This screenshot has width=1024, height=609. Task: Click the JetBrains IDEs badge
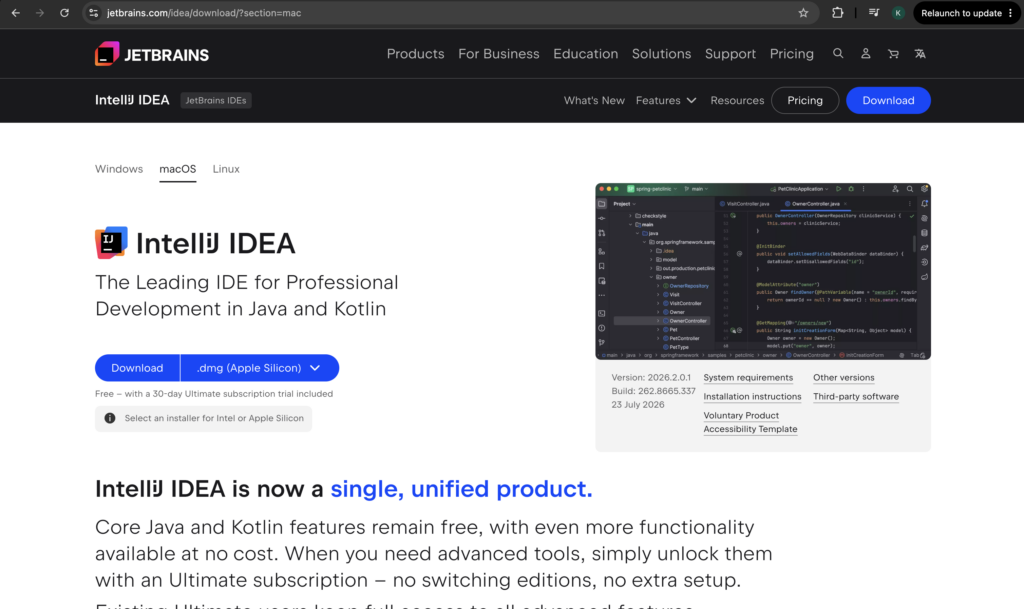coord(216,101)
